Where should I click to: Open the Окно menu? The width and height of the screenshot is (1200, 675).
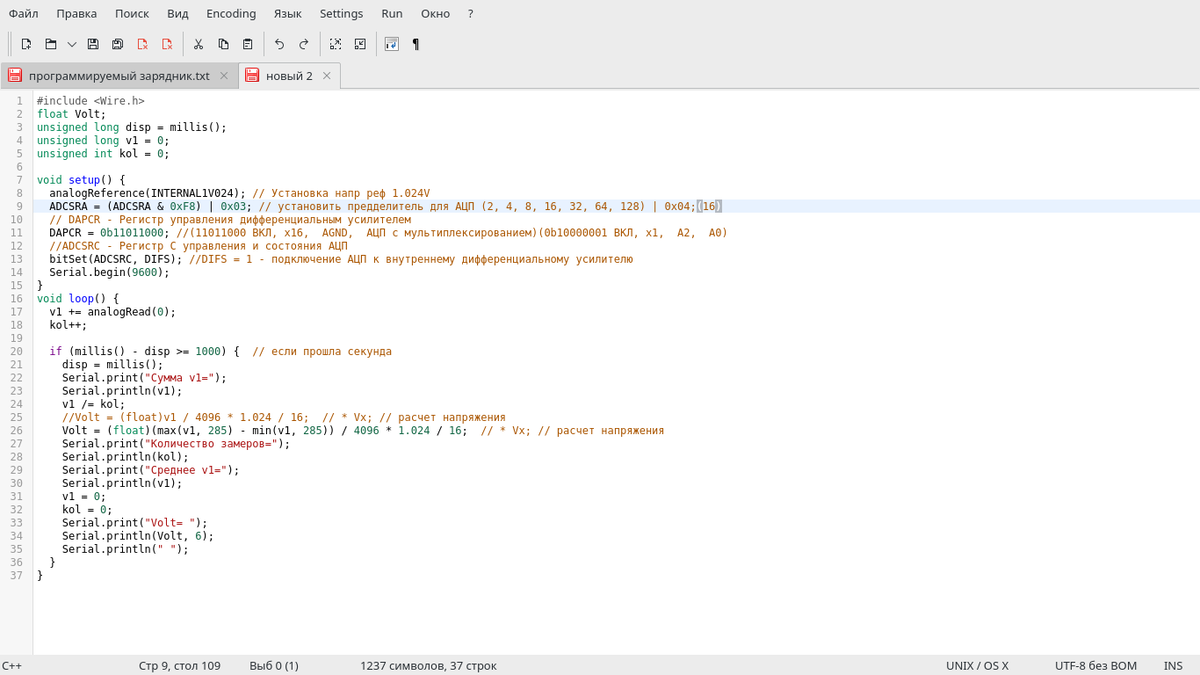click(435, 13)
